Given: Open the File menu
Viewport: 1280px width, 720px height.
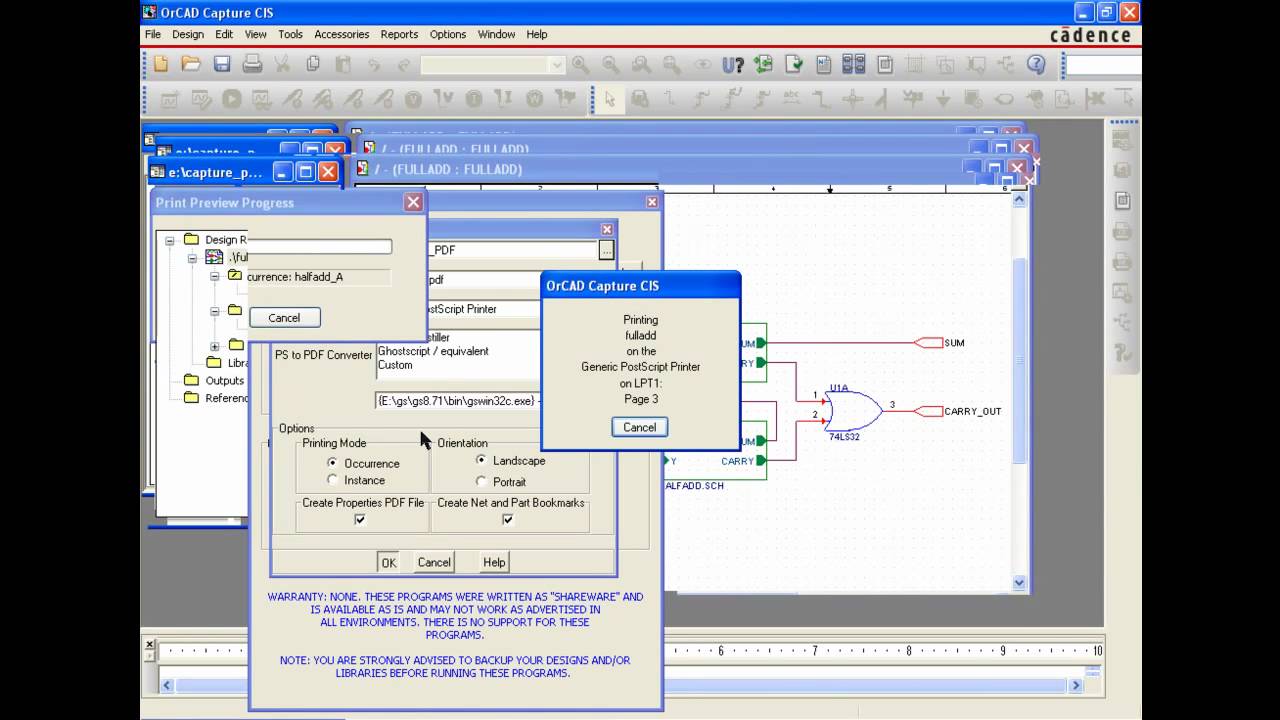Looking at the screenshot, I should (153, 34).
